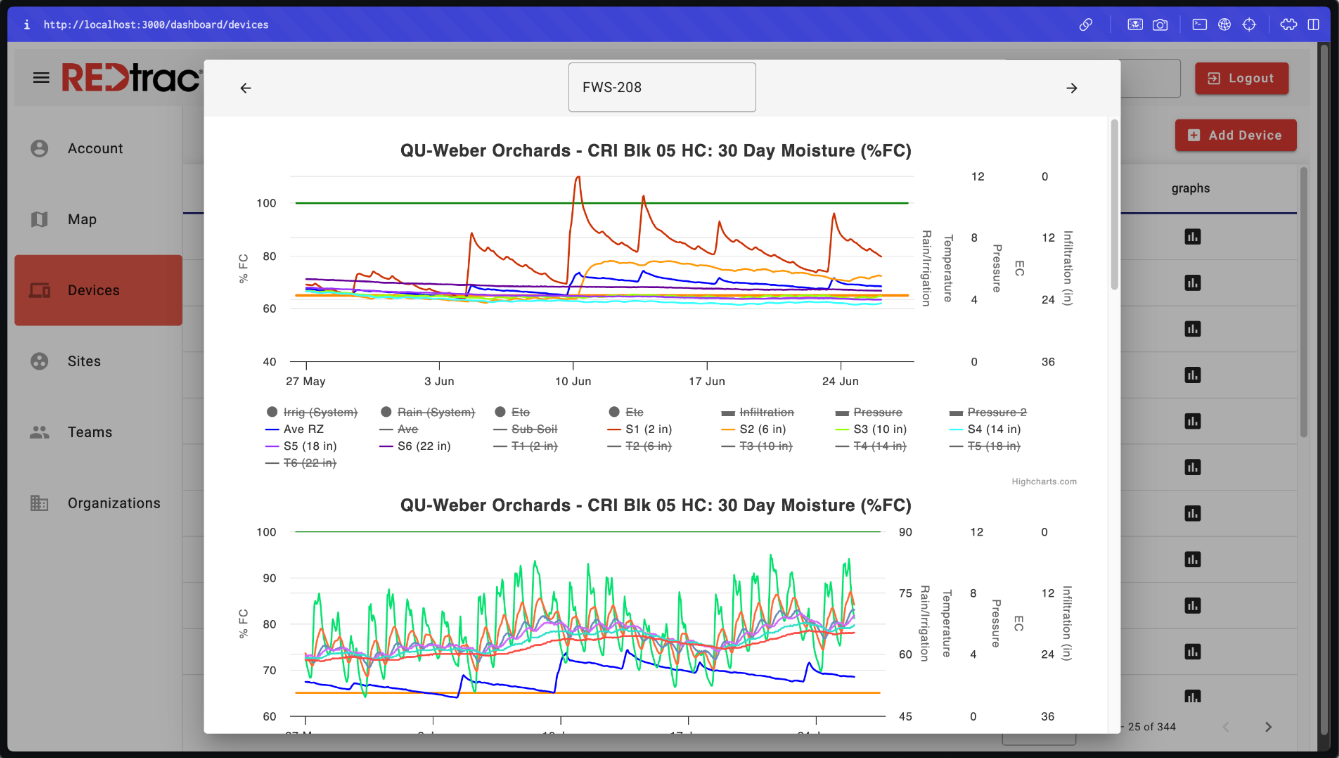
Task: Show the T5 (18 in) series
Action: (985, 446)
